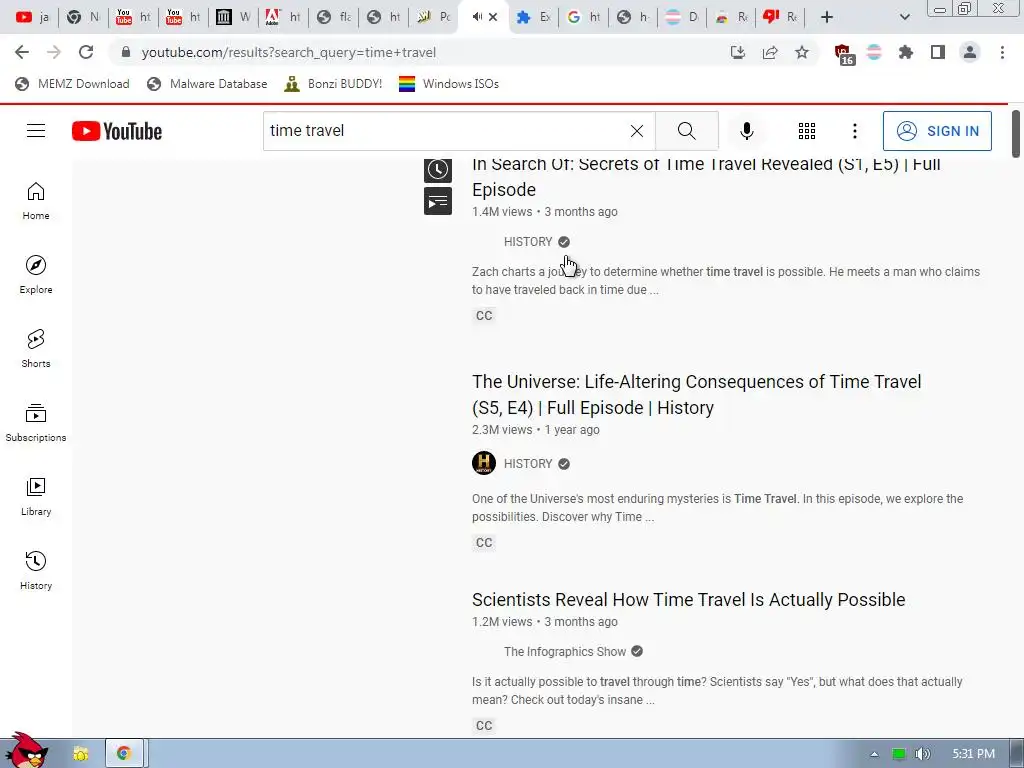Viewport: 1024px width, 768px height.
Task: Open the Windows ISOs bookmark
Action: [449, 84]
